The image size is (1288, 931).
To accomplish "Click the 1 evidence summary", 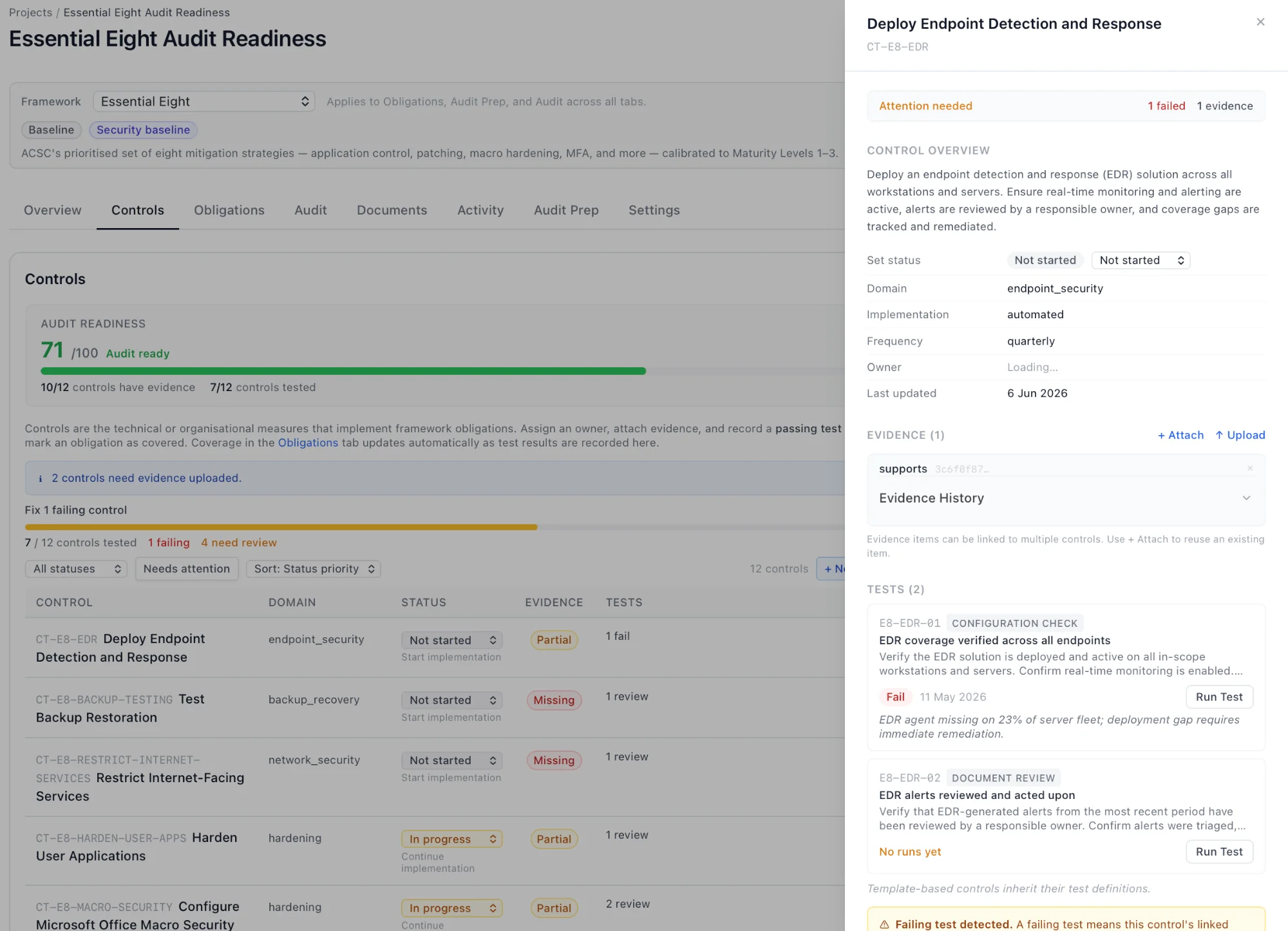I will click(1225, 106).
